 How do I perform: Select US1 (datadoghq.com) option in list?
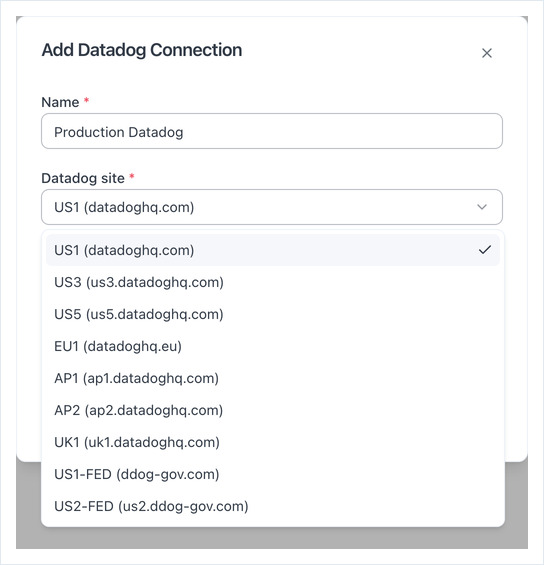[273, 250]
